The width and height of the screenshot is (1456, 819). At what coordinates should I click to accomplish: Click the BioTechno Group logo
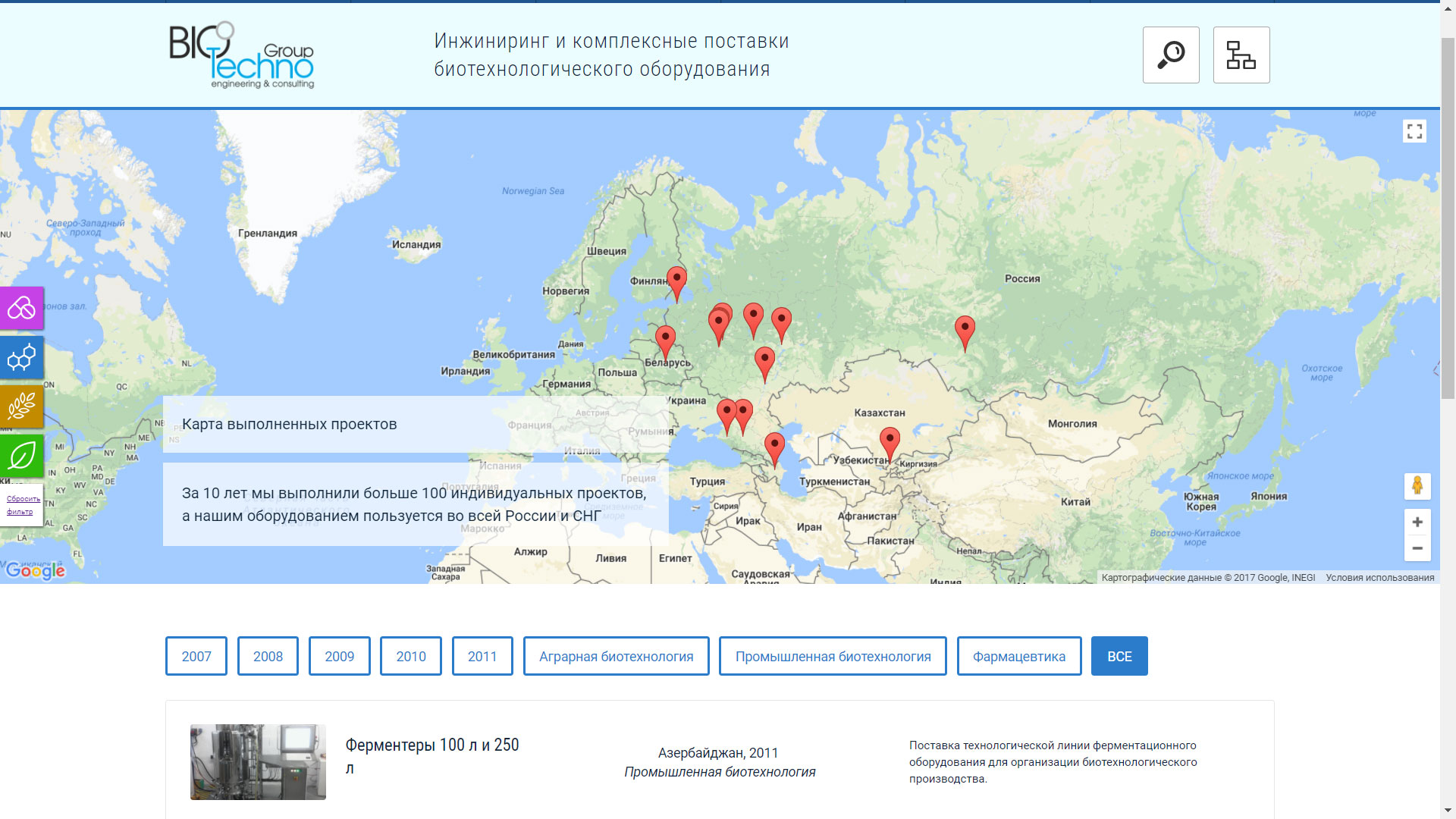(x=241, y=55)
